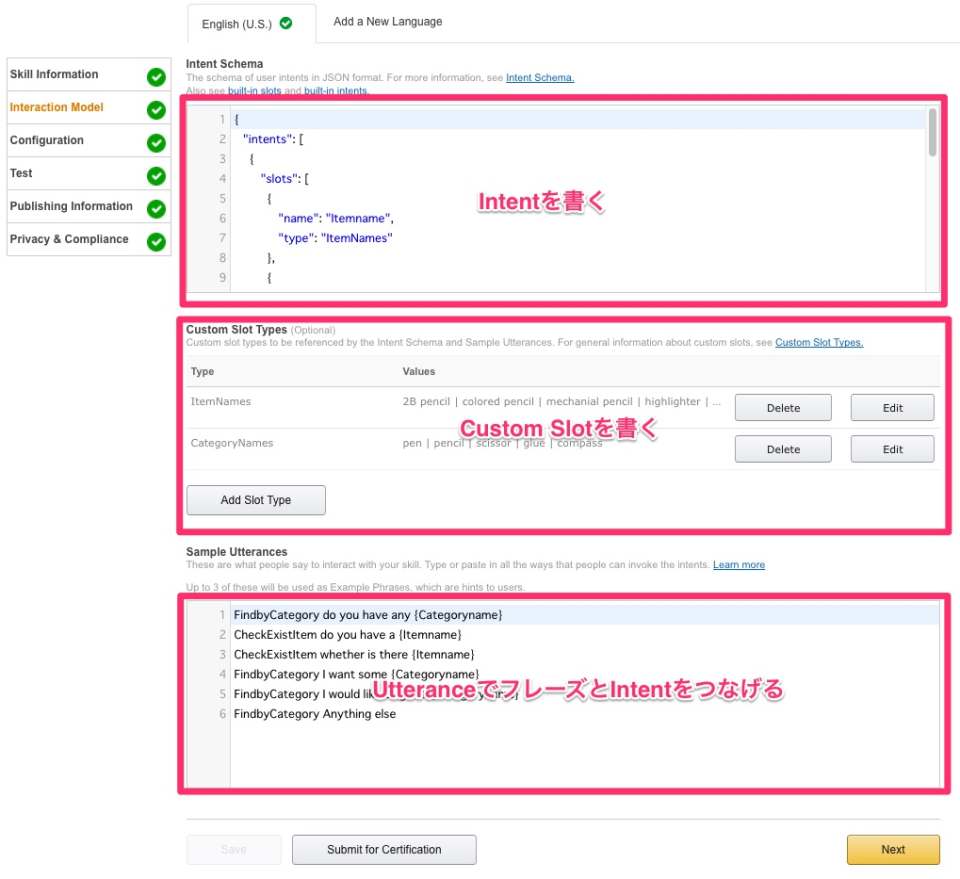960x879 pixels.
Task: Edit the CategoryNames slot type
Action: (891, 448)
